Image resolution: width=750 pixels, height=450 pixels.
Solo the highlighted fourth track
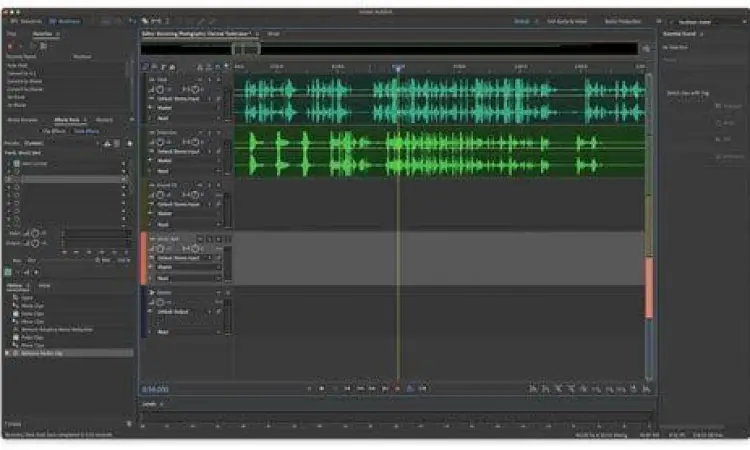tap(210, 239)
